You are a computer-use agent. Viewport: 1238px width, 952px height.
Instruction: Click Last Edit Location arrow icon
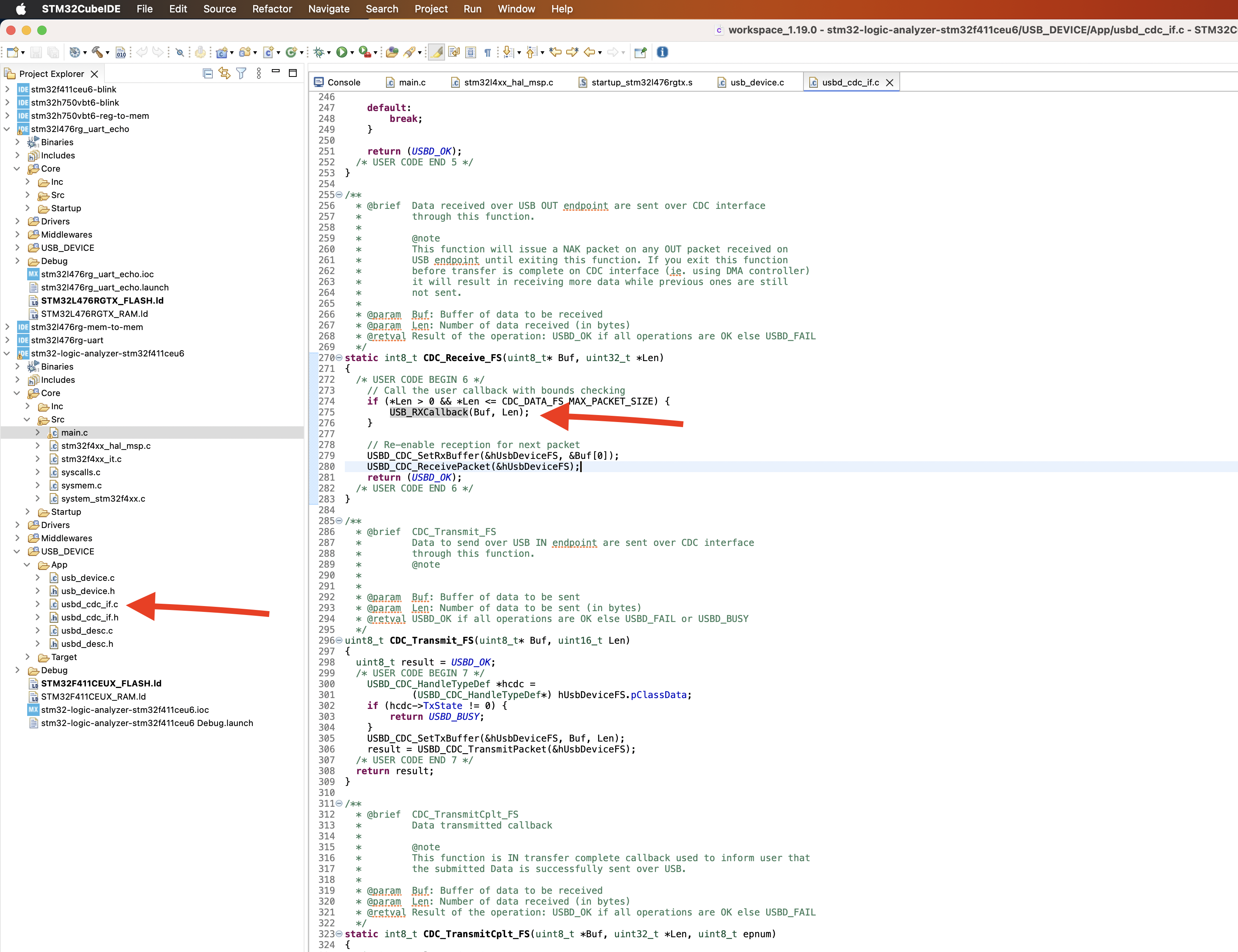pos(556,52)
